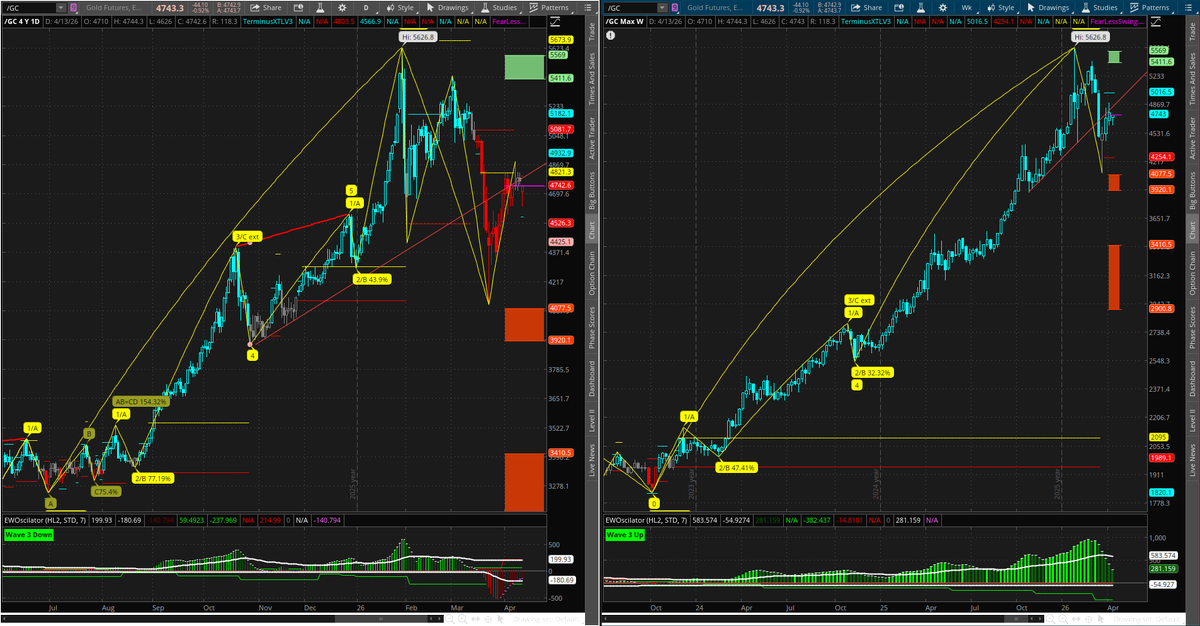1200x626 pixels.
Task: Open Level II side tab, right chart
Action: [1192, 419]
